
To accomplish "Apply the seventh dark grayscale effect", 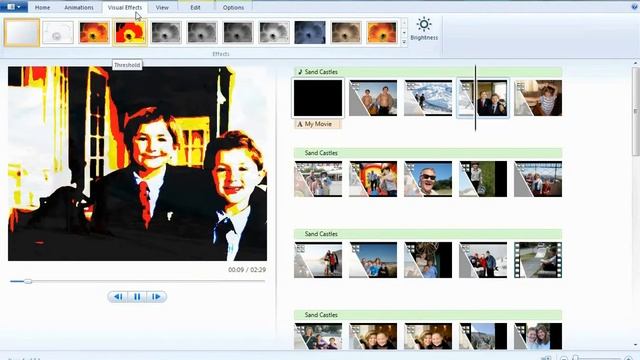I will pos(238,32).
